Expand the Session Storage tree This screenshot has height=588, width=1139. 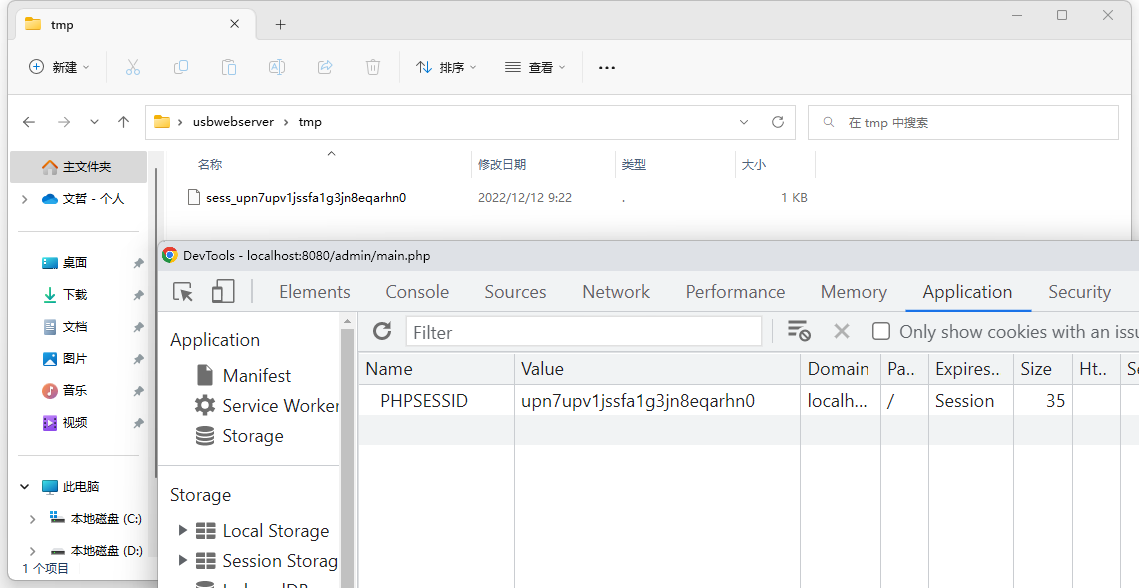pos(183,561)
